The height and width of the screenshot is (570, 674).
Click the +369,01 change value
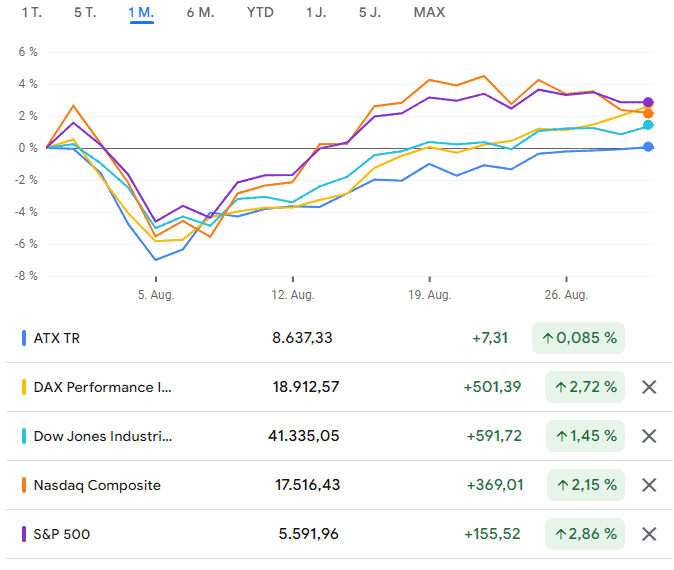point(495,485)
